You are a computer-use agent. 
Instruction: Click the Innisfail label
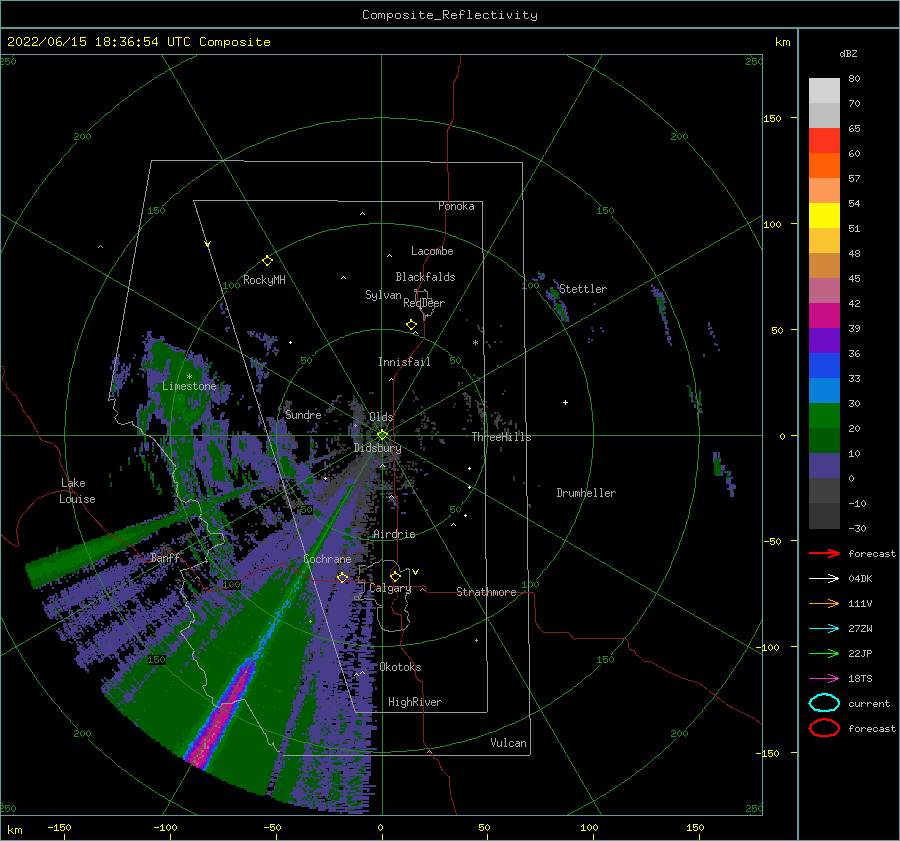[404, 362]
